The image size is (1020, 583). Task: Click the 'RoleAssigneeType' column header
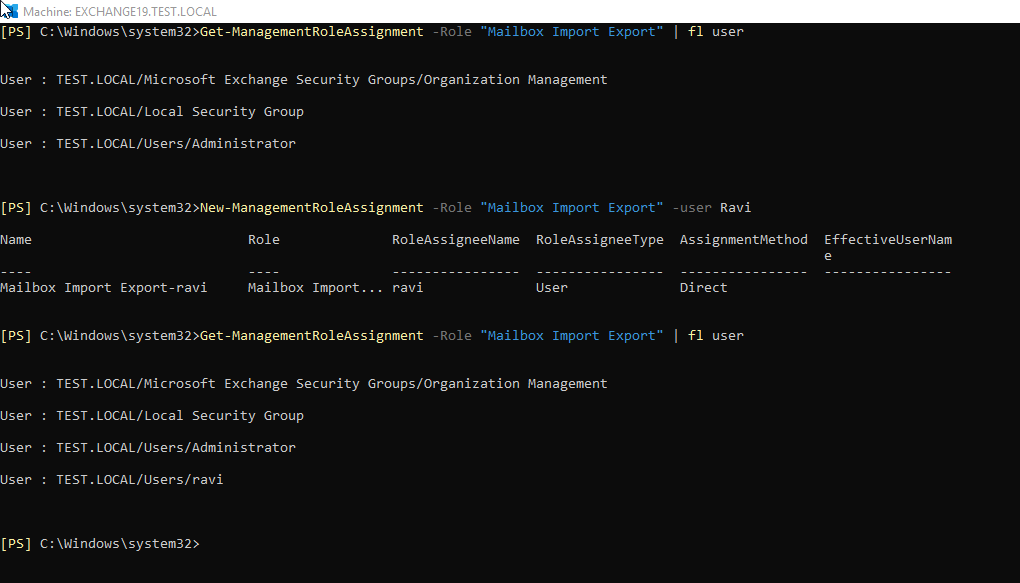point(600,239)
